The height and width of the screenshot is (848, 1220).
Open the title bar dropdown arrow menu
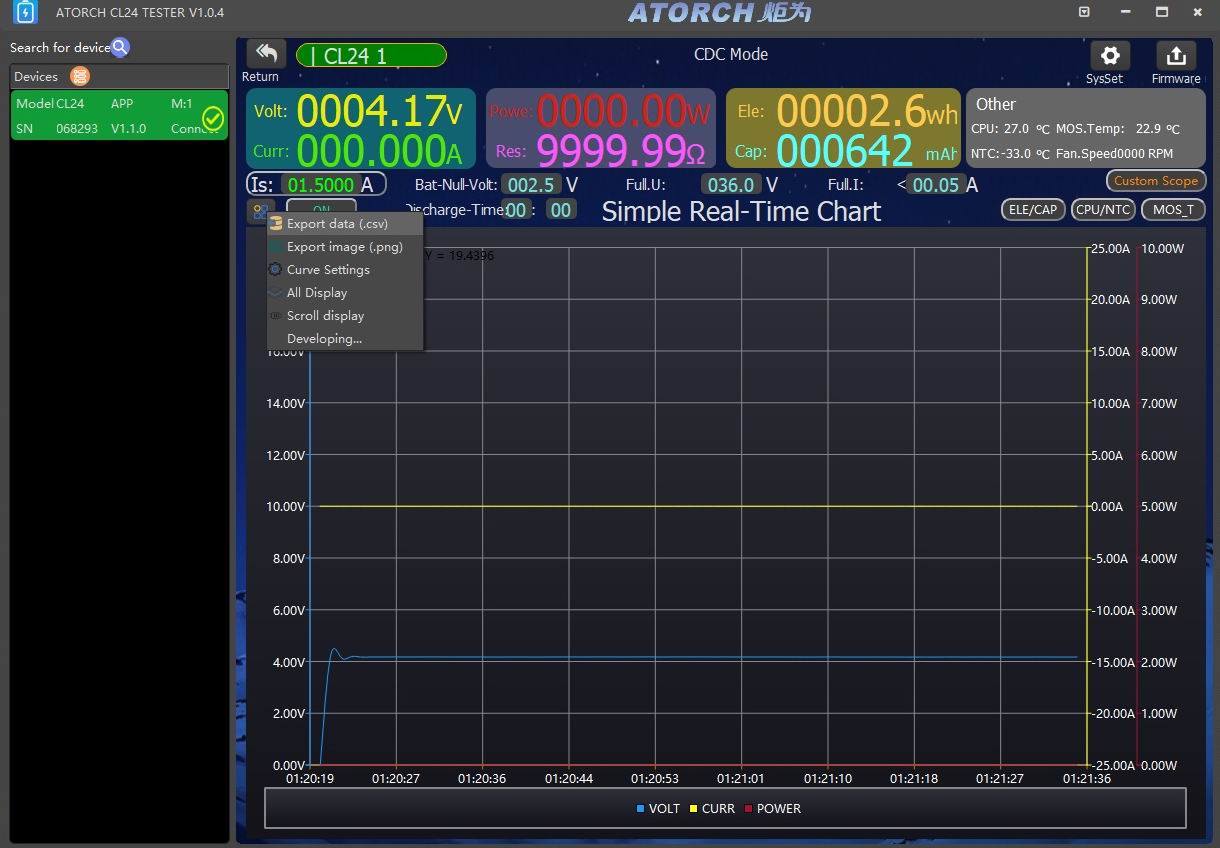(x=1085, y=12)
